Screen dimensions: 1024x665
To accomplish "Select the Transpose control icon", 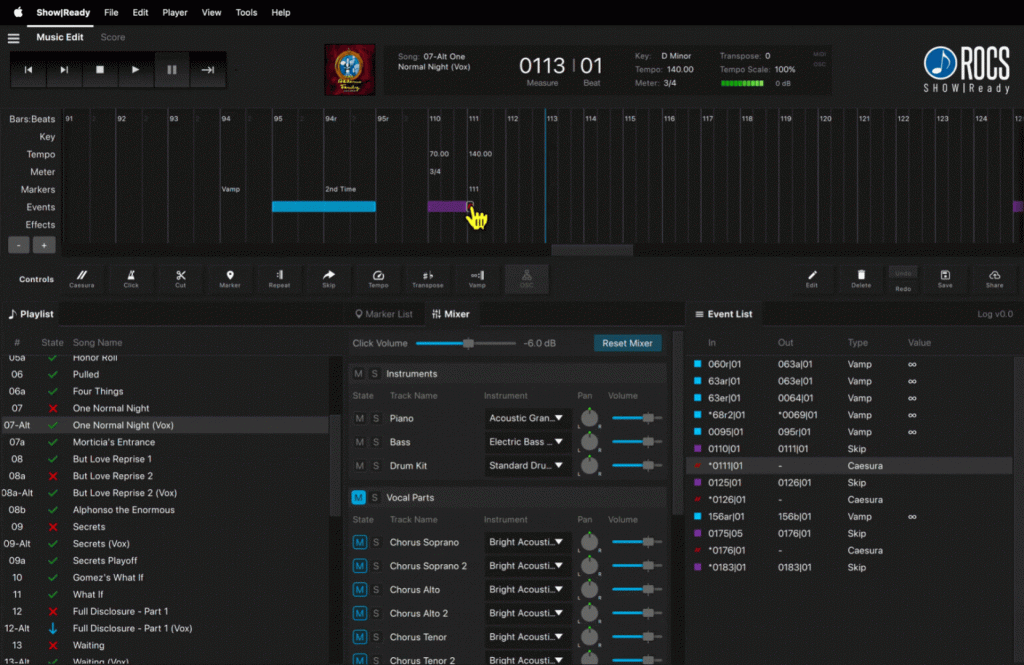I will pos(427,275).
